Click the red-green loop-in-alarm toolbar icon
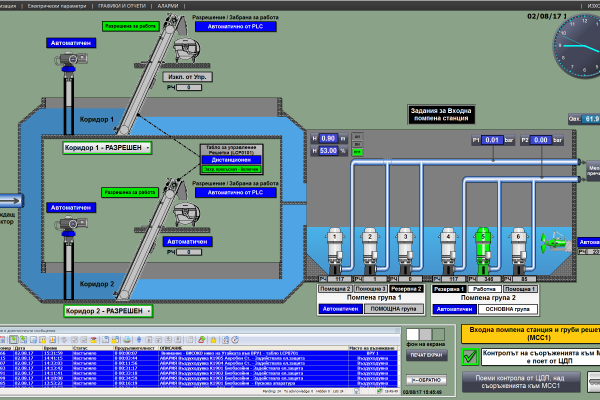 click(201, 340)
